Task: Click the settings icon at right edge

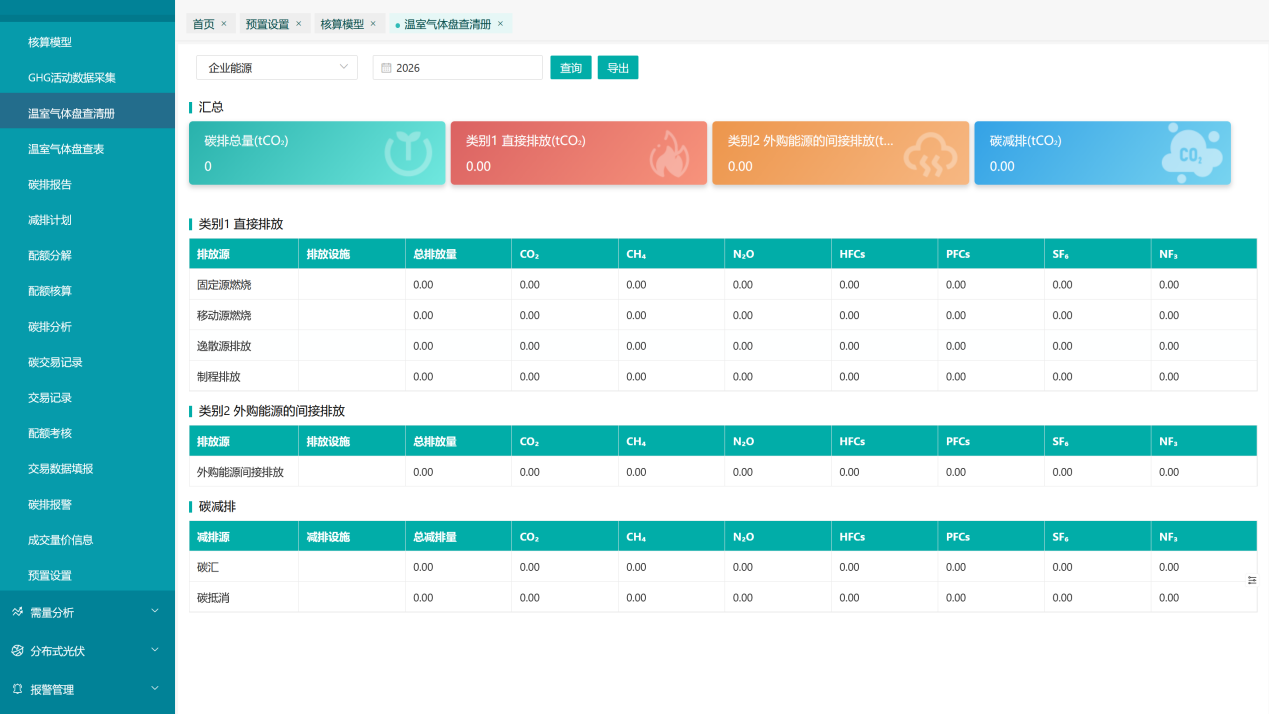Action: click(1252, 580)
